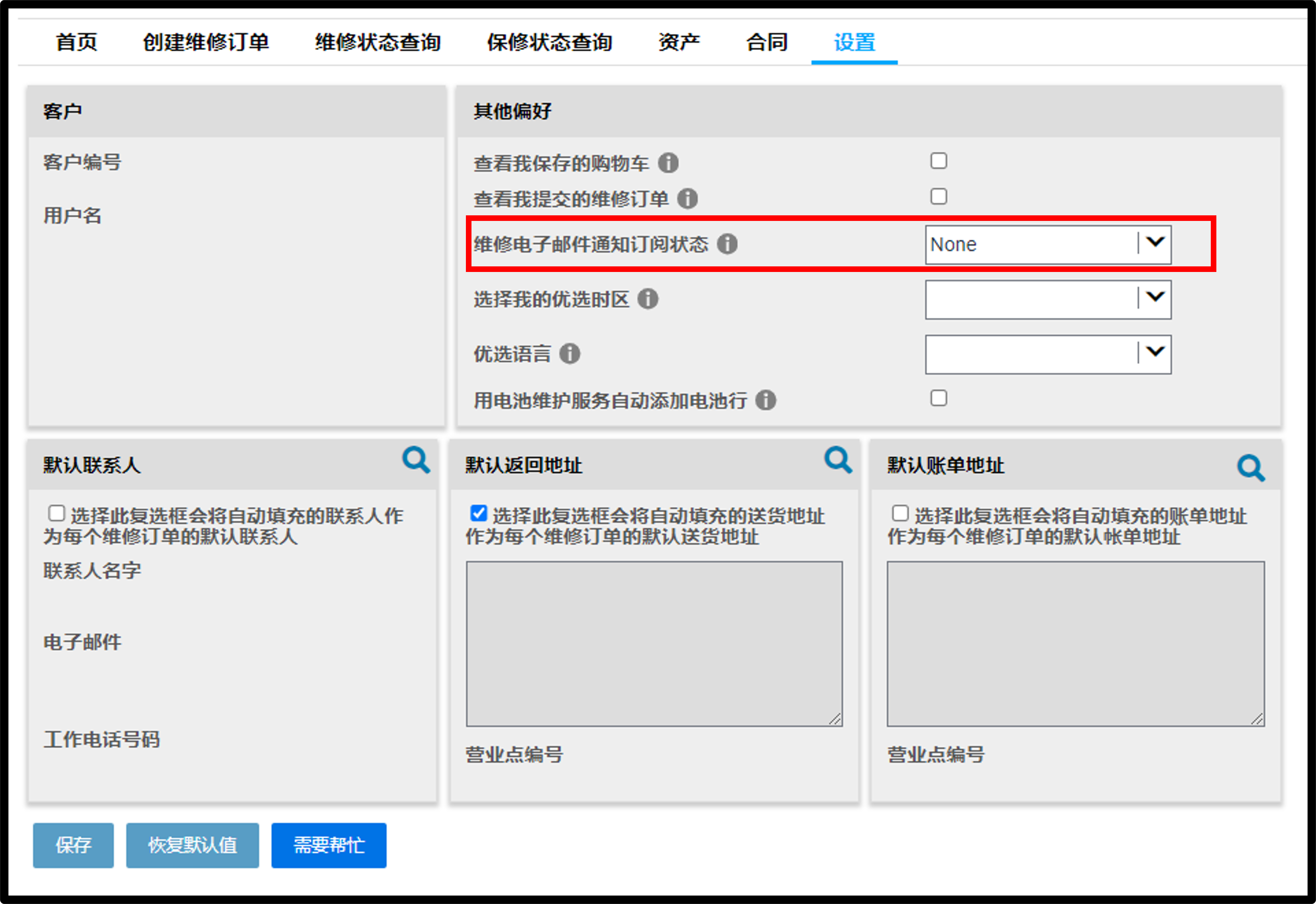Check the 查看我保存的购物车 checkbox
The height and width of the screenshot is (904, 1316).
pos(938,161)
